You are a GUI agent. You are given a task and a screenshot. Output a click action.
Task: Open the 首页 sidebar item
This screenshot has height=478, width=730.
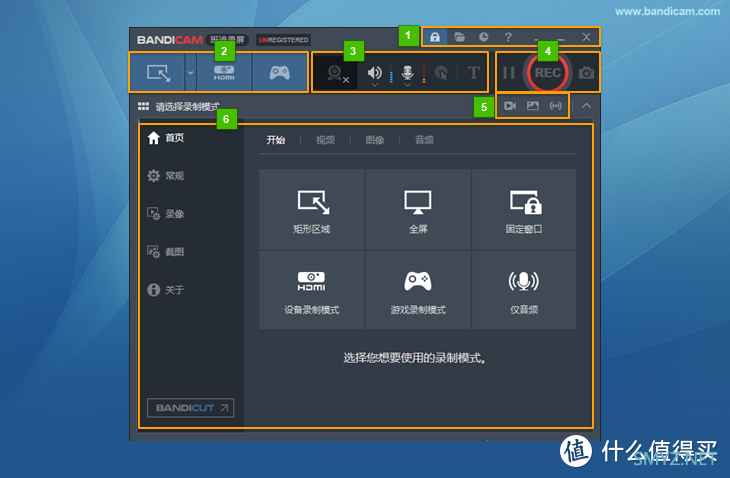(x=165, y=138)
